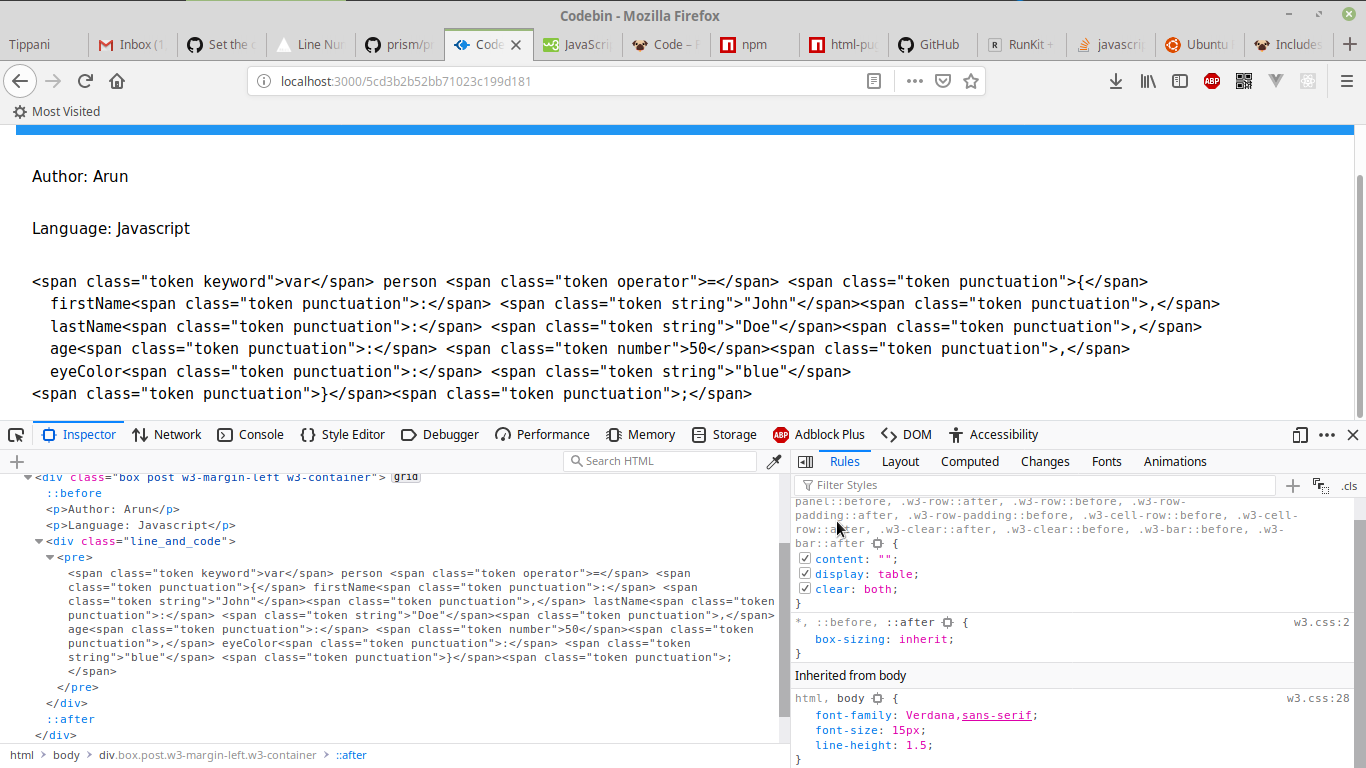
Task: Open the Memory tool
Action: (641, 435)
